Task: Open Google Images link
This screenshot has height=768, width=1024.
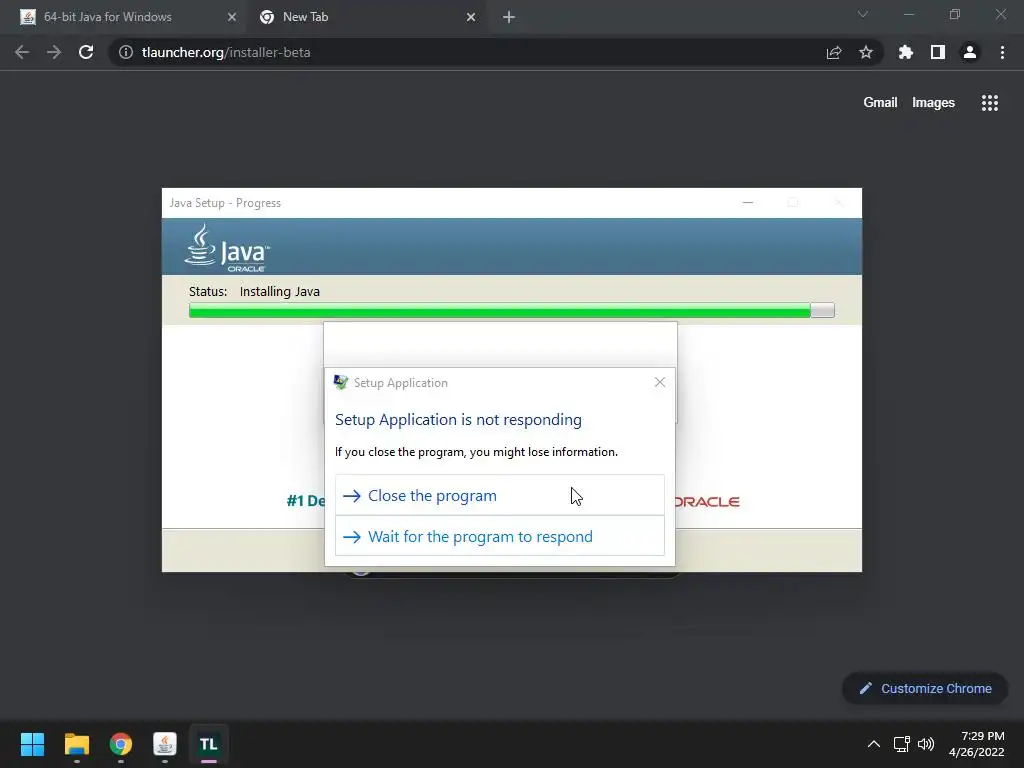Action: (x=933, y=103)
